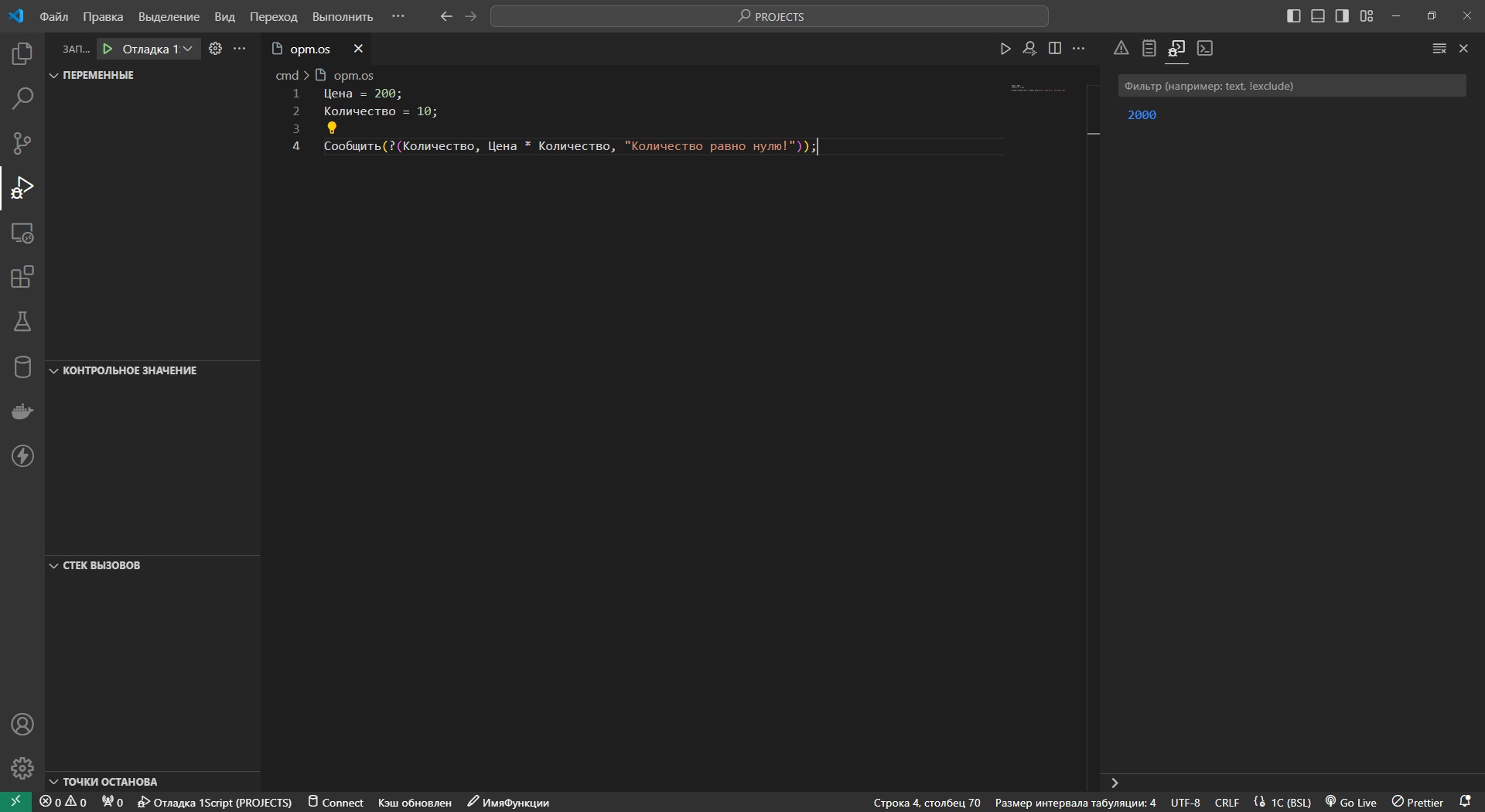Image resolution: width=1485 pixels, height=812 pixels.
Task: Open the Правка menu
Action: (x=103, y=16)
